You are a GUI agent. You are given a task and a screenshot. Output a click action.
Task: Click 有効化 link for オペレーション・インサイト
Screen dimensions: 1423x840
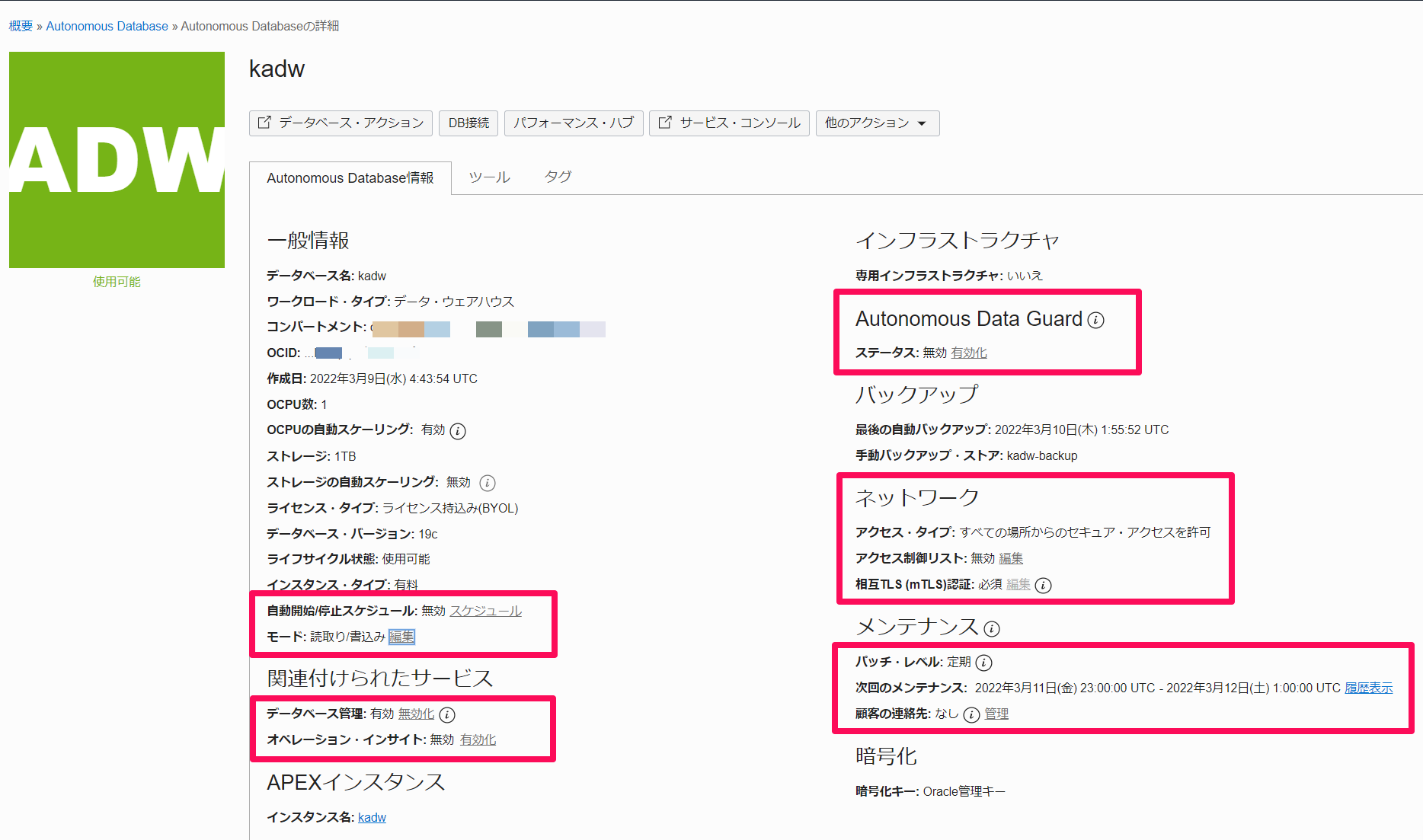point(478,739)
